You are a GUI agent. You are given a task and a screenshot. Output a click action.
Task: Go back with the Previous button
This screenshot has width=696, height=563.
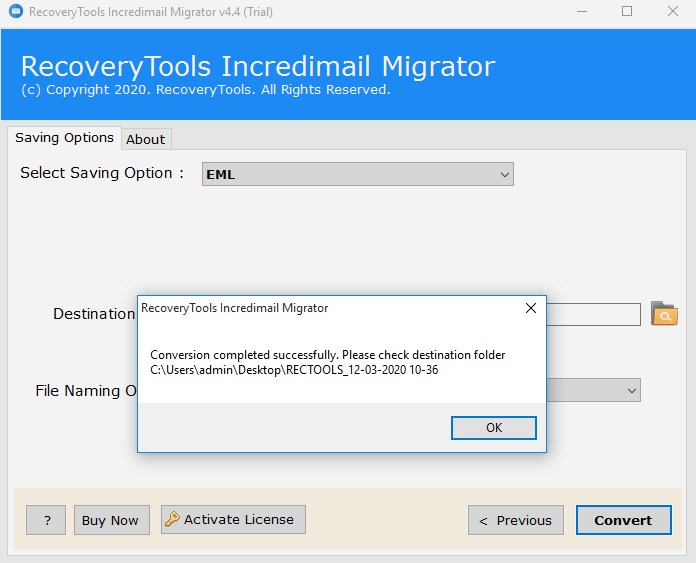click(515, 520)
